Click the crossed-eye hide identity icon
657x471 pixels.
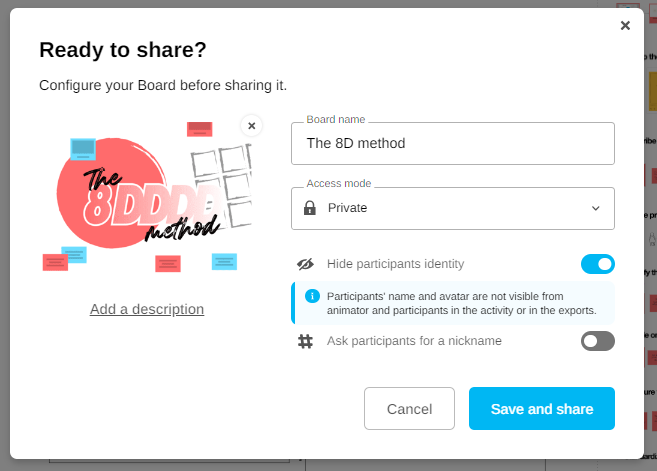(x=306, y=264)
